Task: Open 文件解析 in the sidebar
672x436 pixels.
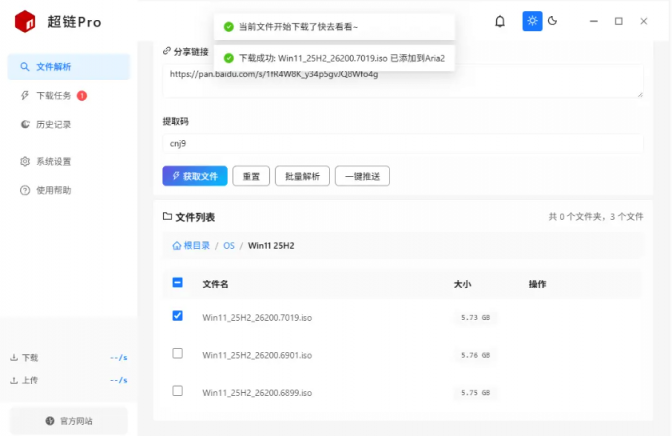Action: click(68, 67)
